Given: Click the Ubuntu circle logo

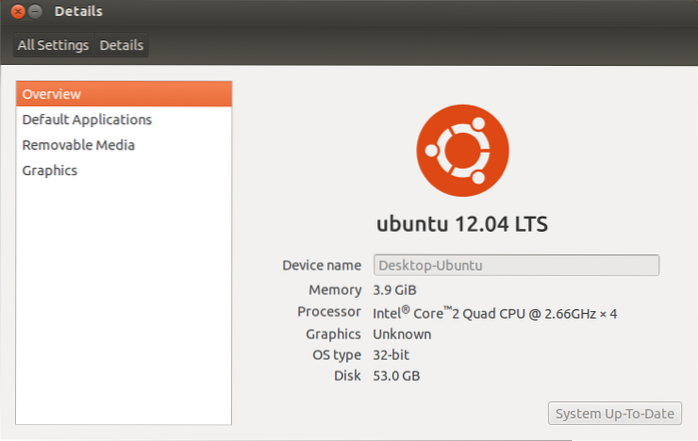Looking at the screenshot, I should coord(462,150).
